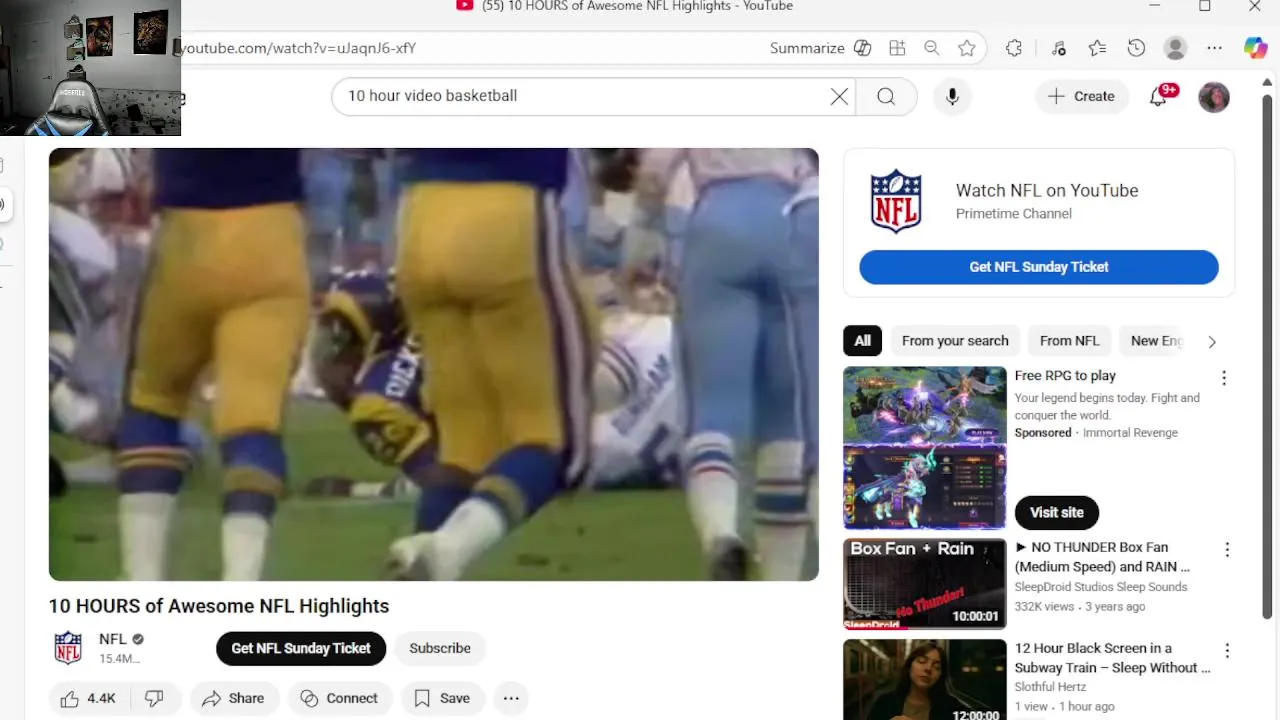This screenshot has width=1280, height=720.
Task: Click the Summarize icon in address bar
Action: click(862, 48)
